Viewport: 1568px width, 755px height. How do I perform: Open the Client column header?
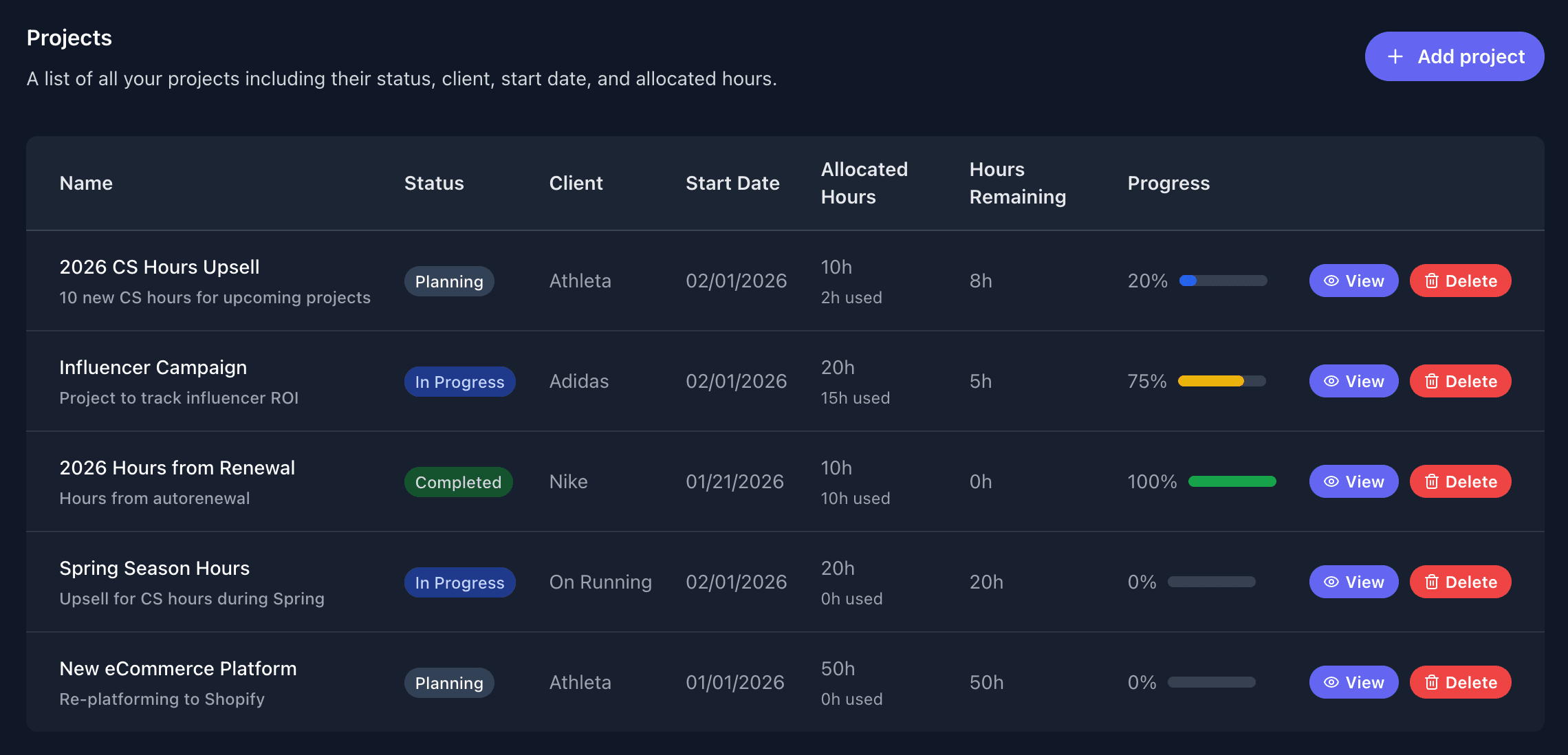tap(576, 183)
